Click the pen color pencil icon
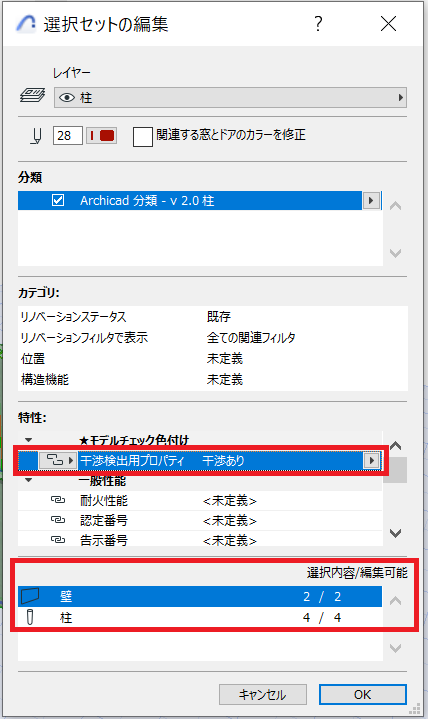This screenshot has height=723, width=428. click(36, 136)
